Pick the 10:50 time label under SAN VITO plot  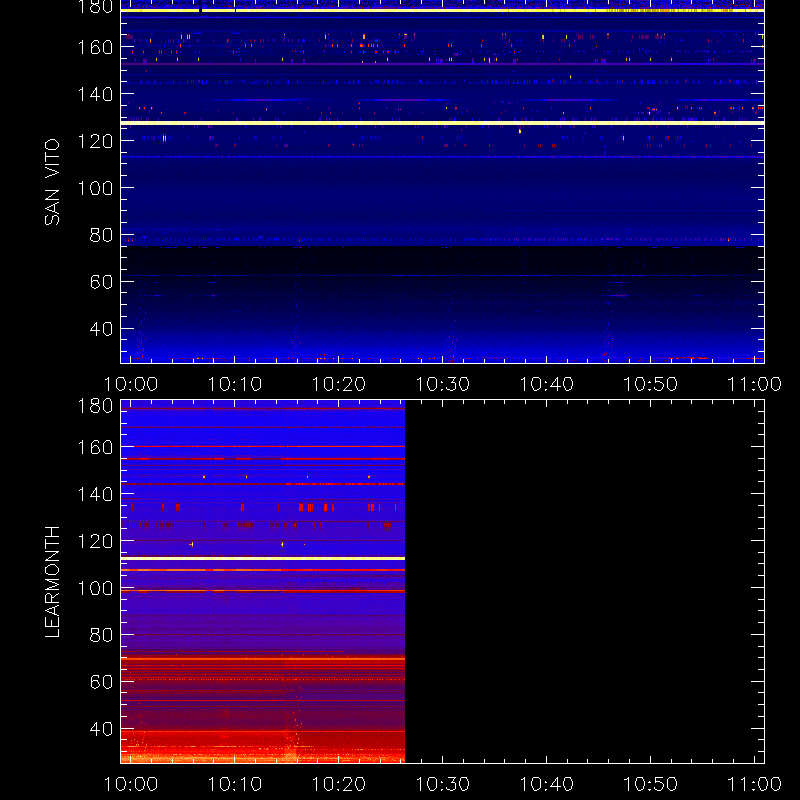click(651, 384)
